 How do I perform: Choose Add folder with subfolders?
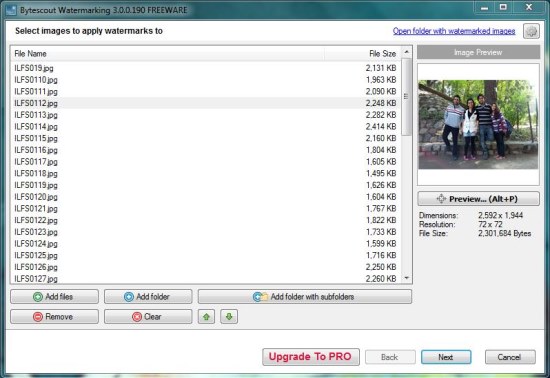(x=305, y=297)
